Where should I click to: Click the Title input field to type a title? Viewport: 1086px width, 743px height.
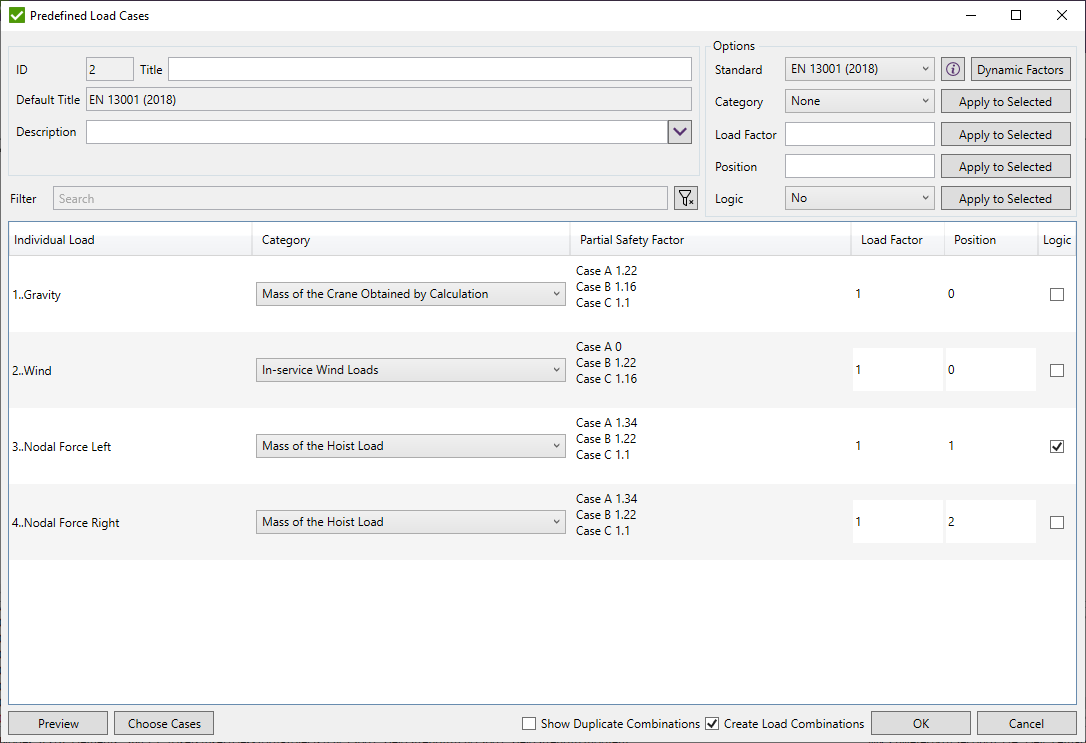(x=430, y=68)
